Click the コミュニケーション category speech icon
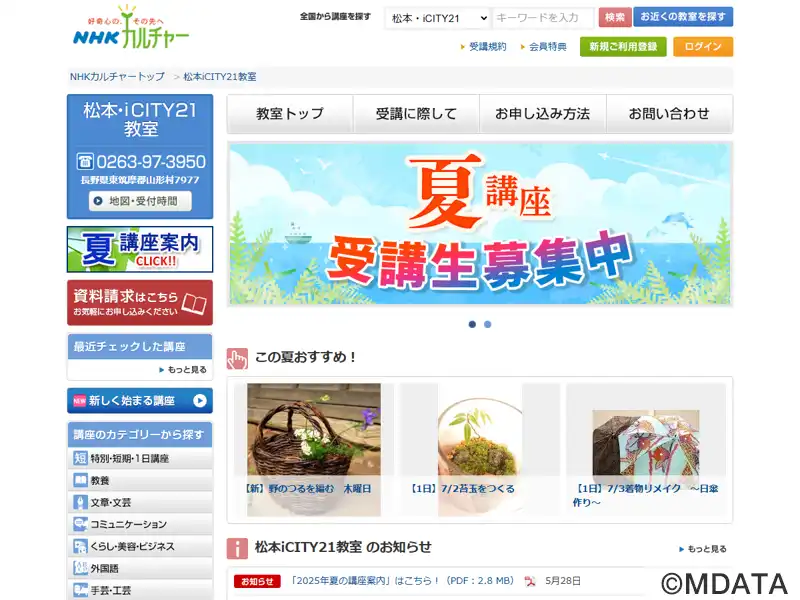Image resolution: width=800 pixels, height=600 pixels. (80, 524)
